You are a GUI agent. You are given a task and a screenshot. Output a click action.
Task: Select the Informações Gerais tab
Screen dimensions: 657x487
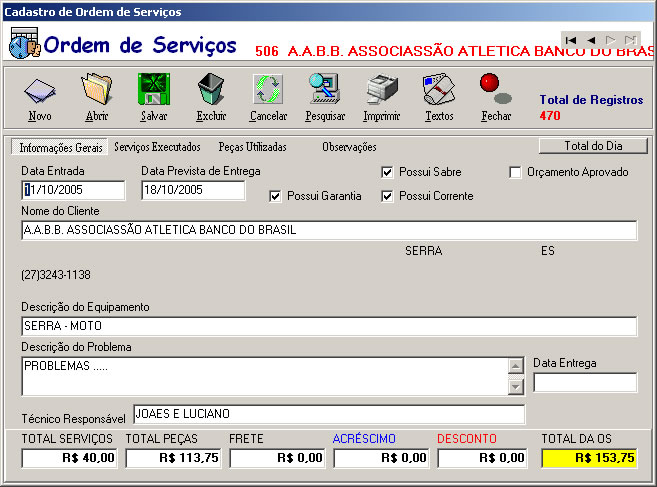(x=60, y=148)
